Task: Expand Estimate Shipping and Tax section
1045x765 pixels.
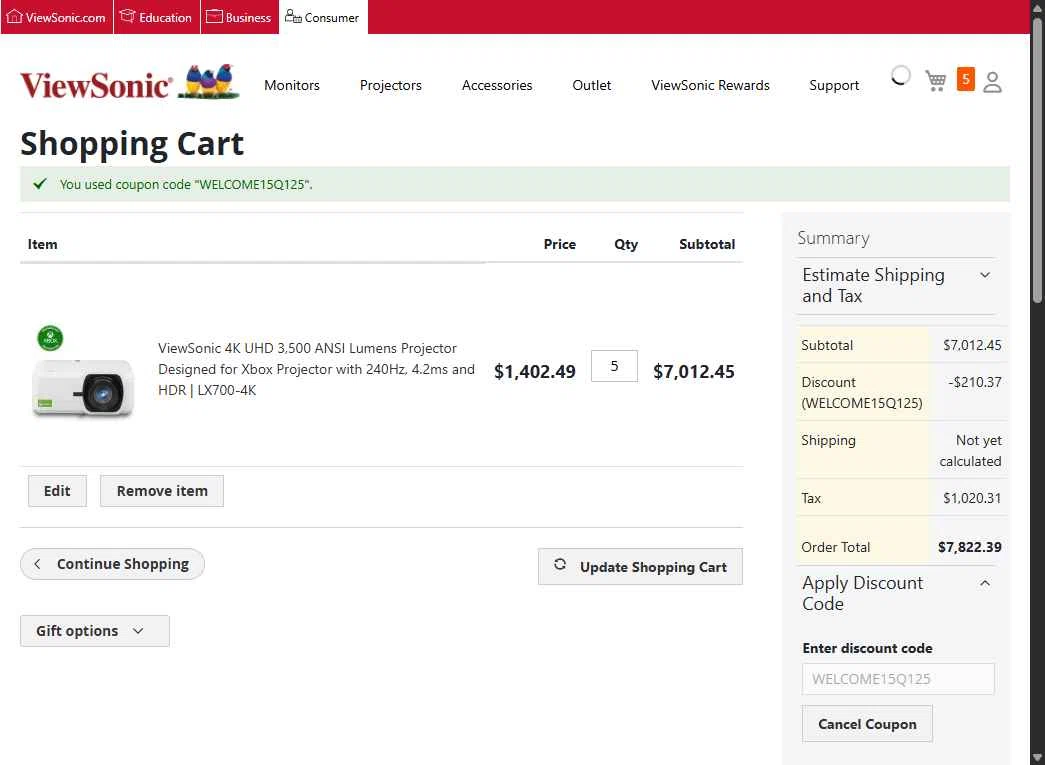Action: point(897,286)
